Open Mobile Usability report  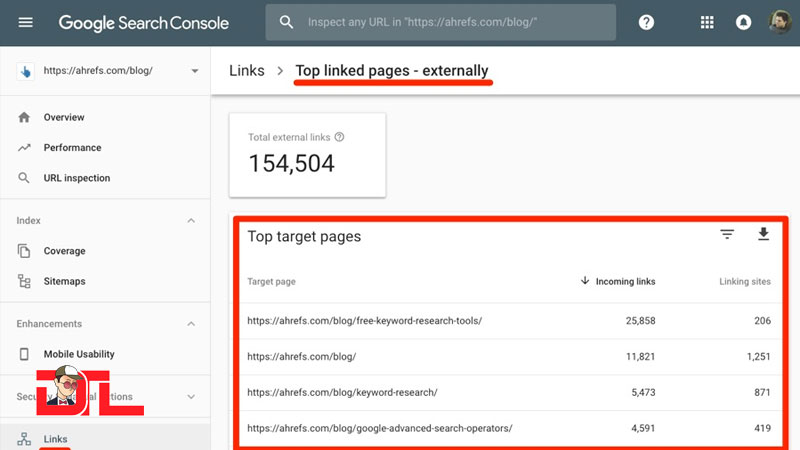click(x=79, y=354)
